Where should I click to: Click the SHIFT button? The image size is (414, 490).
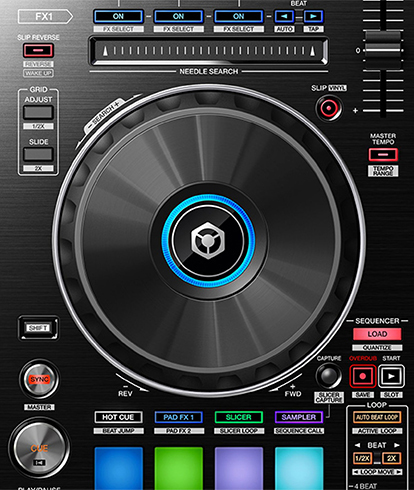pyautogui.click(x=38, y=328)
